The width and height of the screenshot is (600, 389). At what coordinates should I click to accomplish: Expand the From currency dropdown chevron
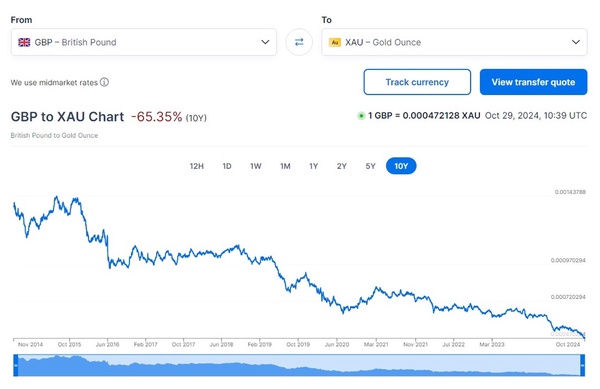point(265,42)
